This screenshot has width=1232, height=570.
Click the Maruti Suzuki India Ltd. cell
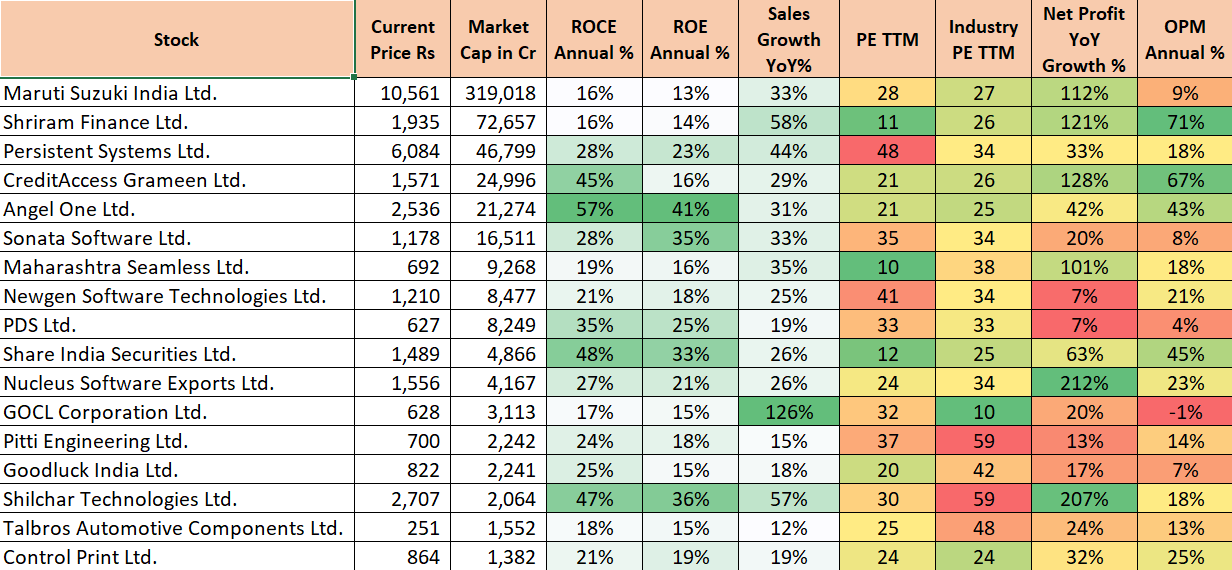tap(178, 94)
